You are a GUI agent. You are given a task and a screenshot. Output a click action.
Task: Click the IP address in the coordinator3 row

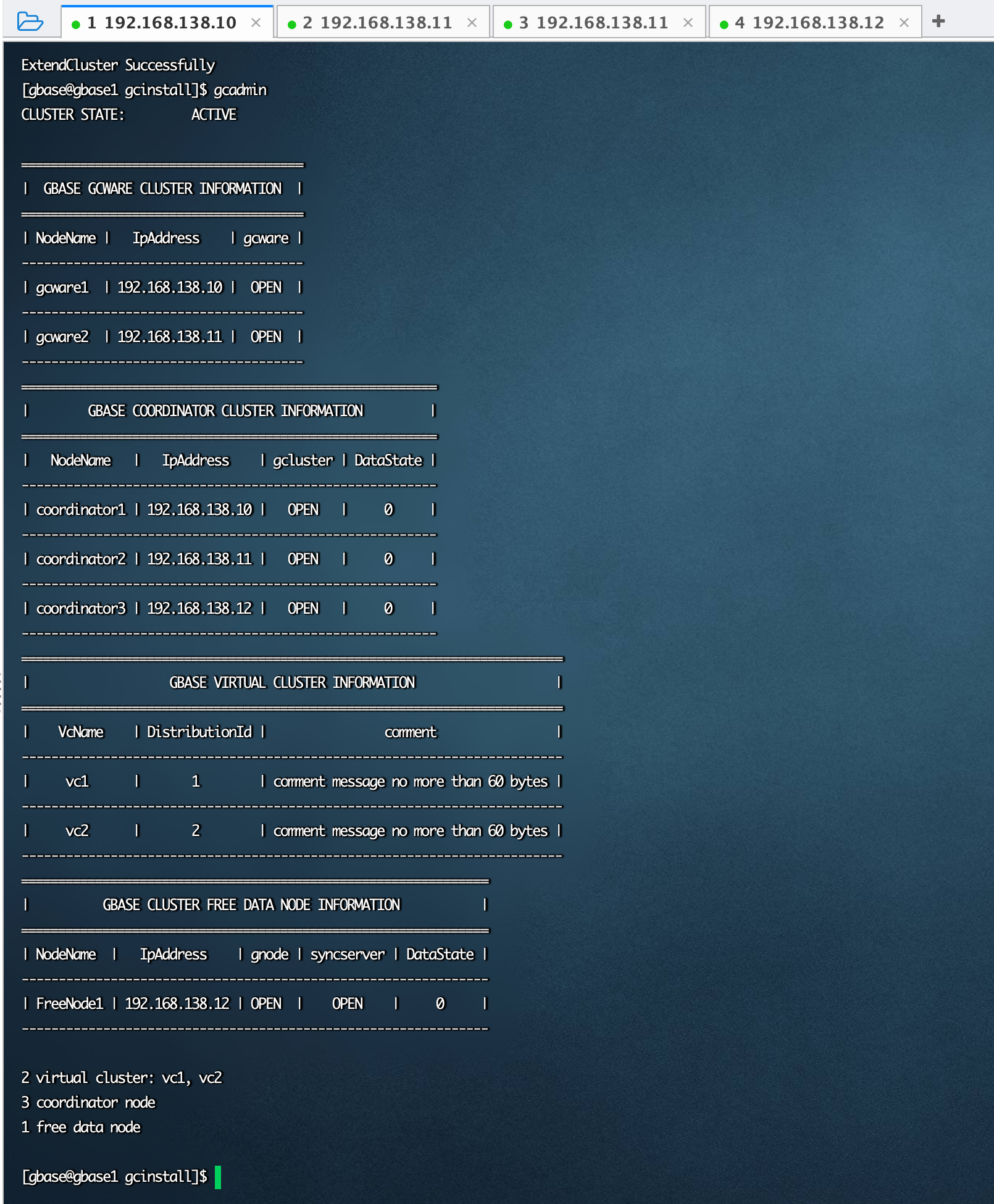click(x=199, y=609)
